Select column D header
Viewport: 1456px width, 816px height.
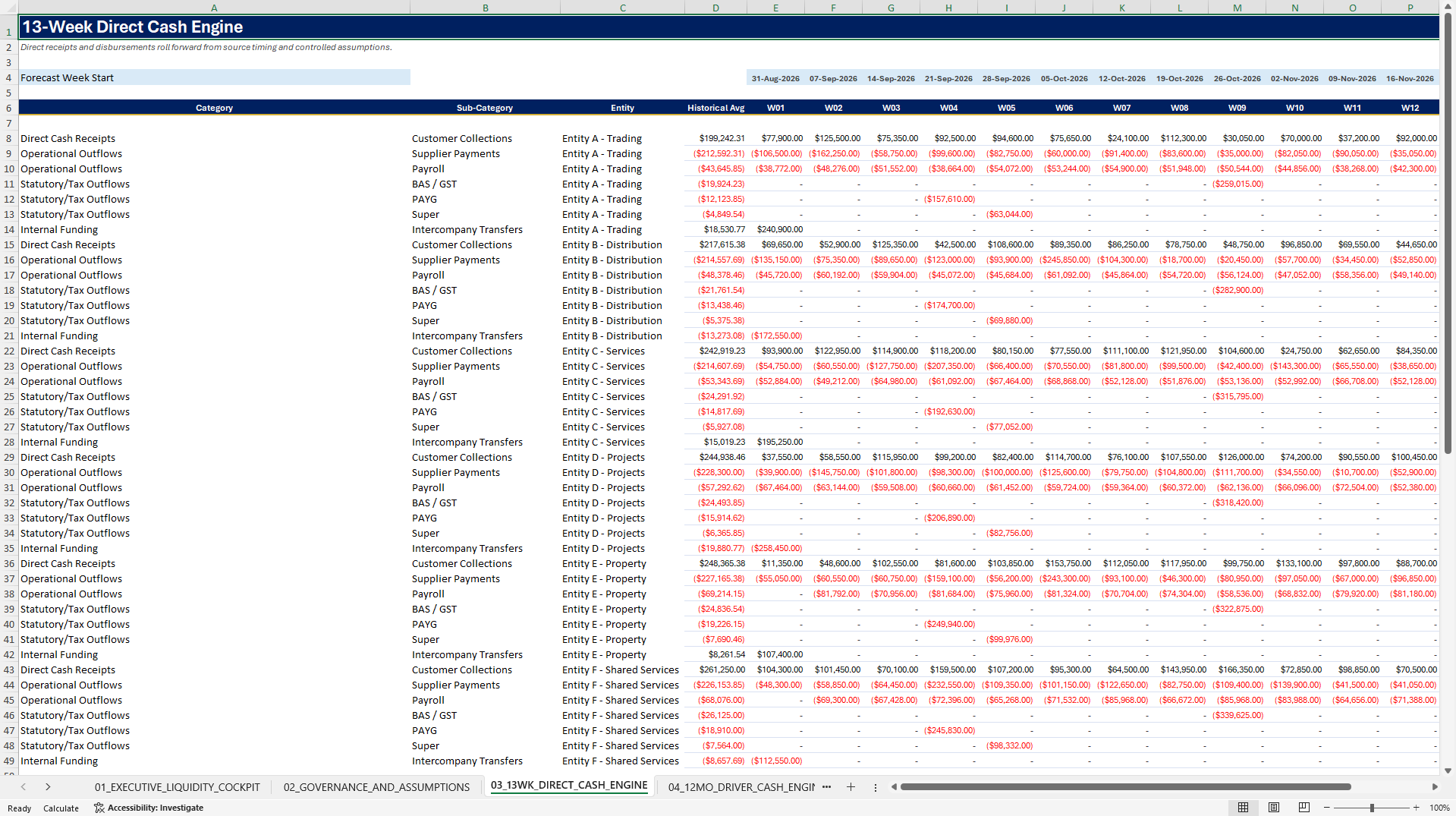(x=715, y=8)
